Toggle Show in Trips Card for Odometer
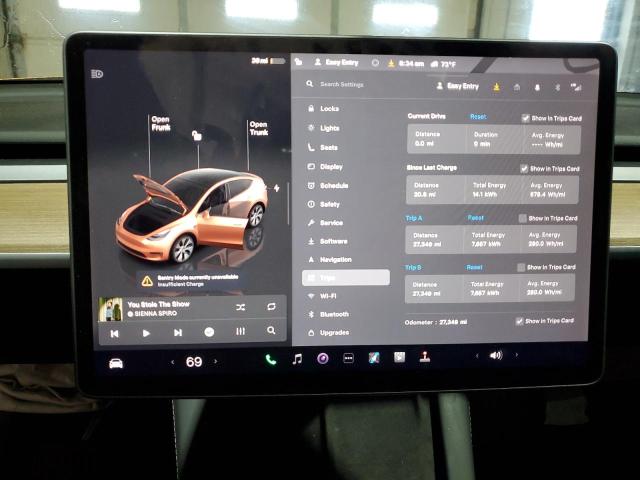640x480 pixels. 519,321
